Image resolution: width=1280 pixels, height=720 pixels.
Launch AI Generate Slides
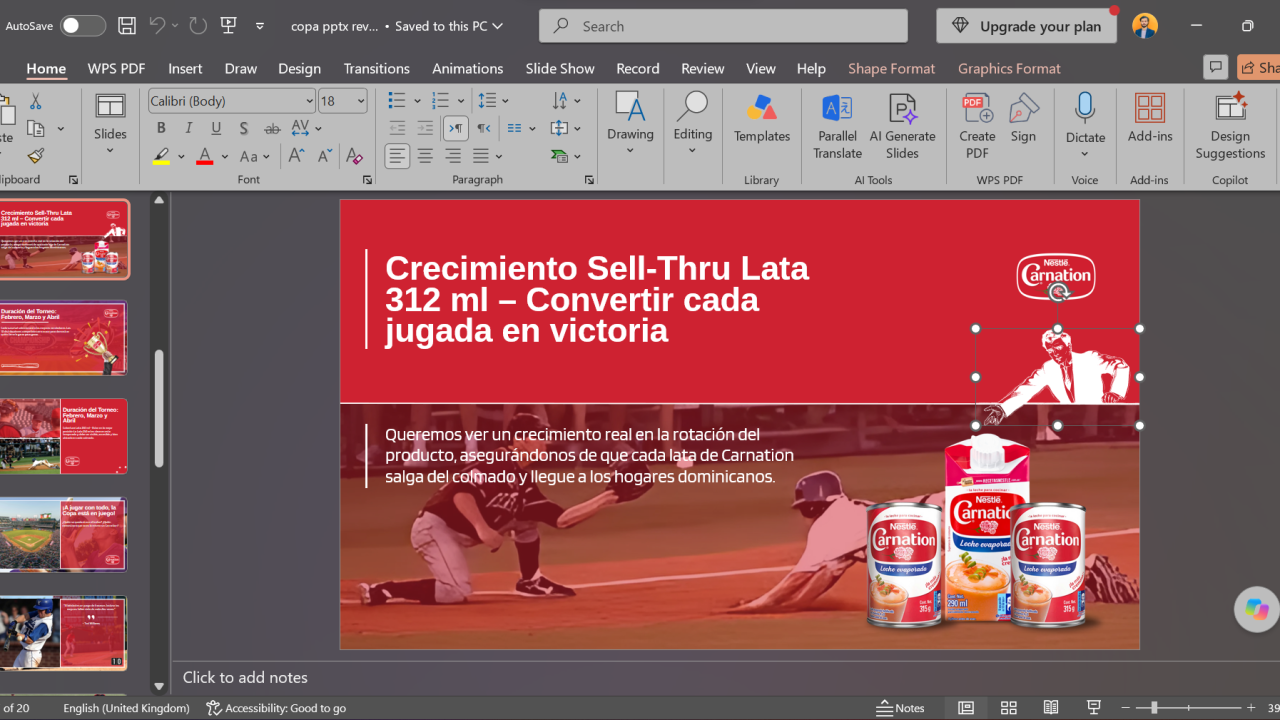902,126
